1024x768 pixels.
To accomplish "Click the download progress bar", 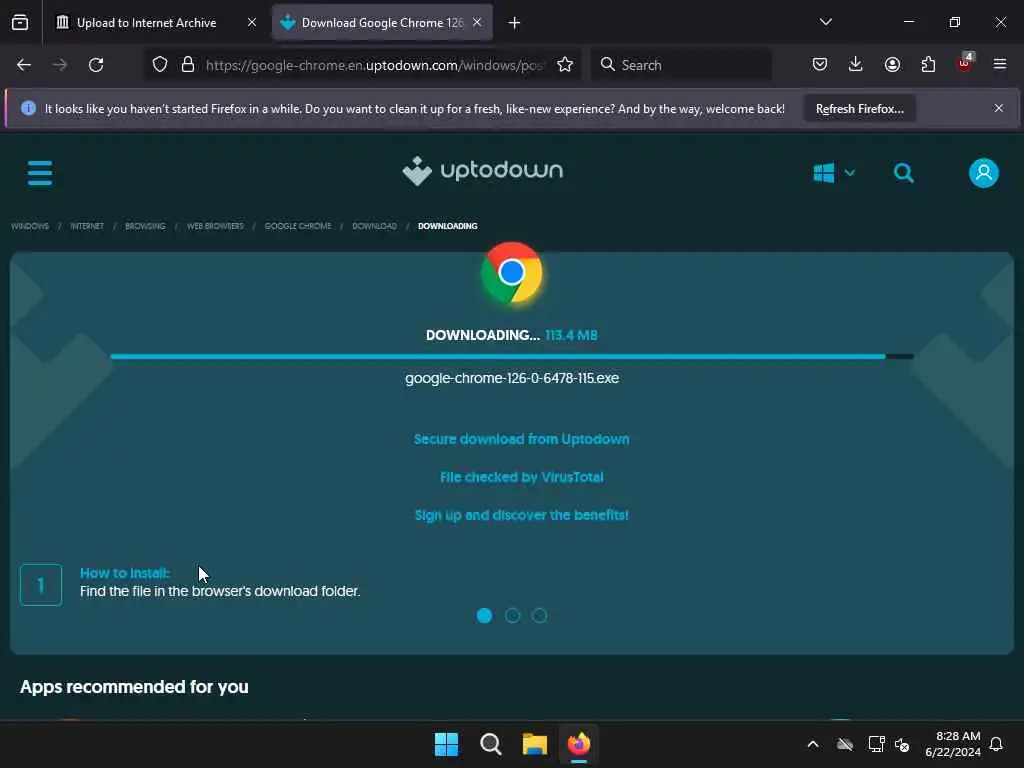I will click(511, 357).
